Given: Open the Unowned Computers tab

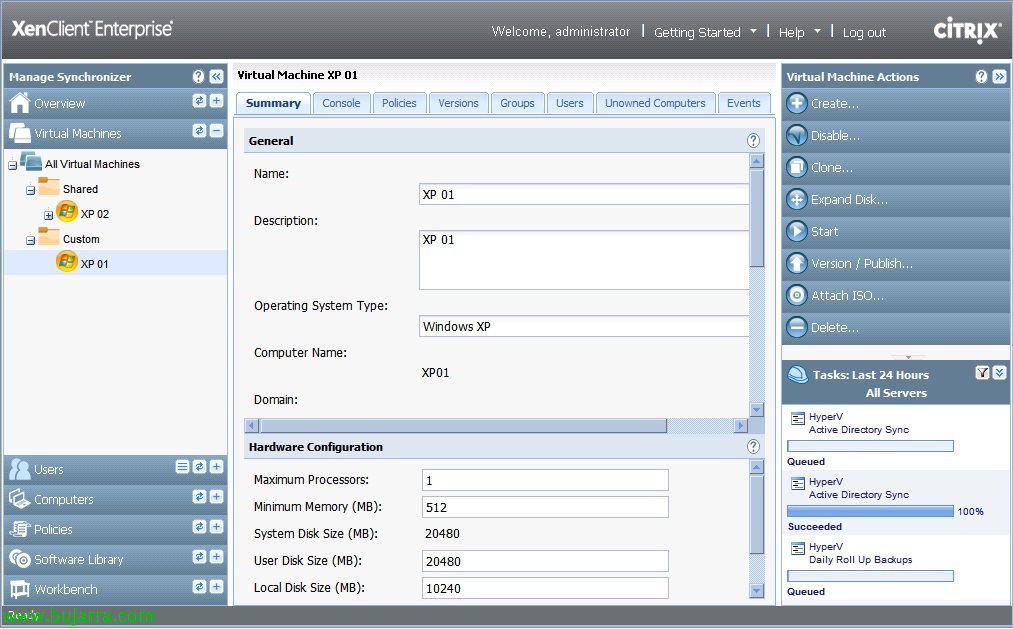Looking at the screenshot, I should click(655, 103).
